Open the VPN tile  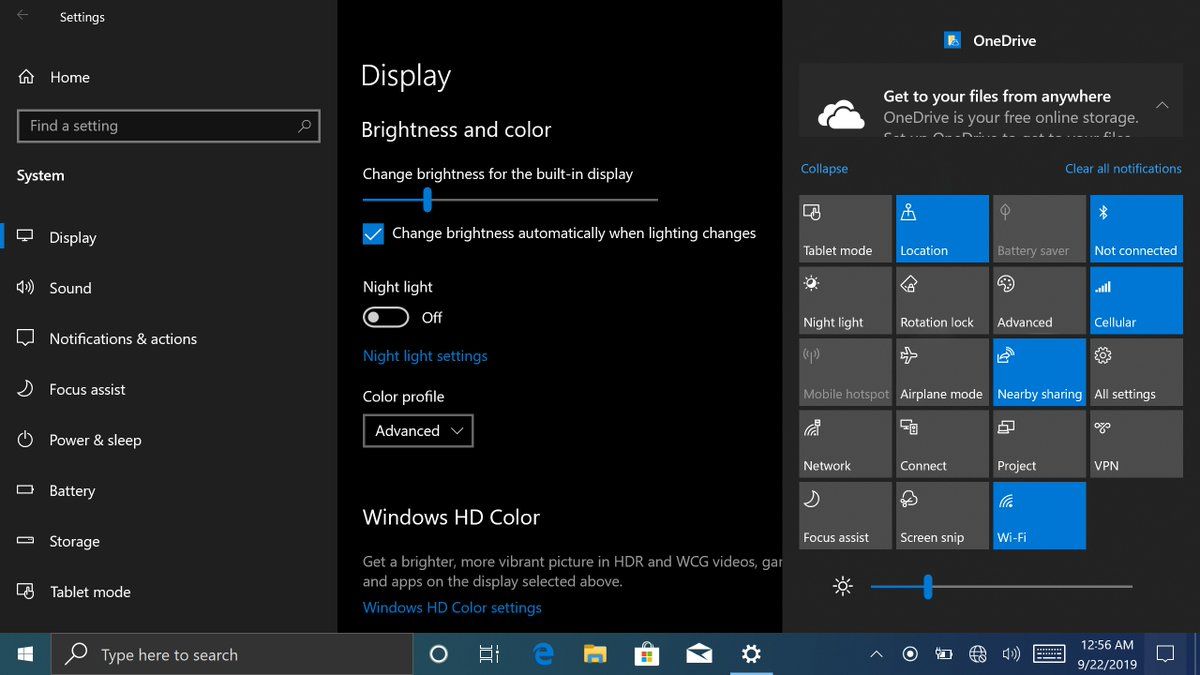[1136, 445]
